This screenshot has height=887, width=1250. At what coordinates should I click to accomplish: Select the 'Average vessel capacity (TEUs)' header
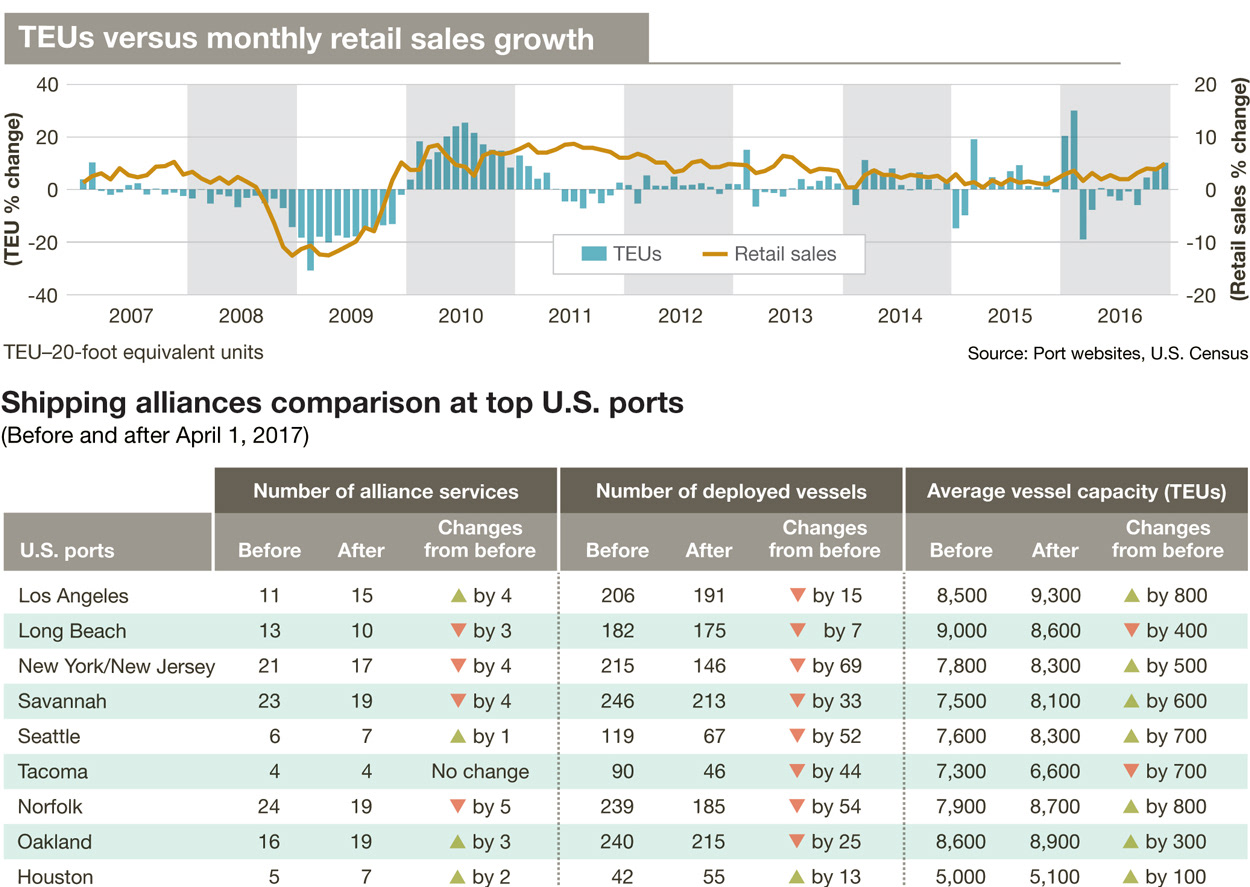click(x=1076, y=491)
